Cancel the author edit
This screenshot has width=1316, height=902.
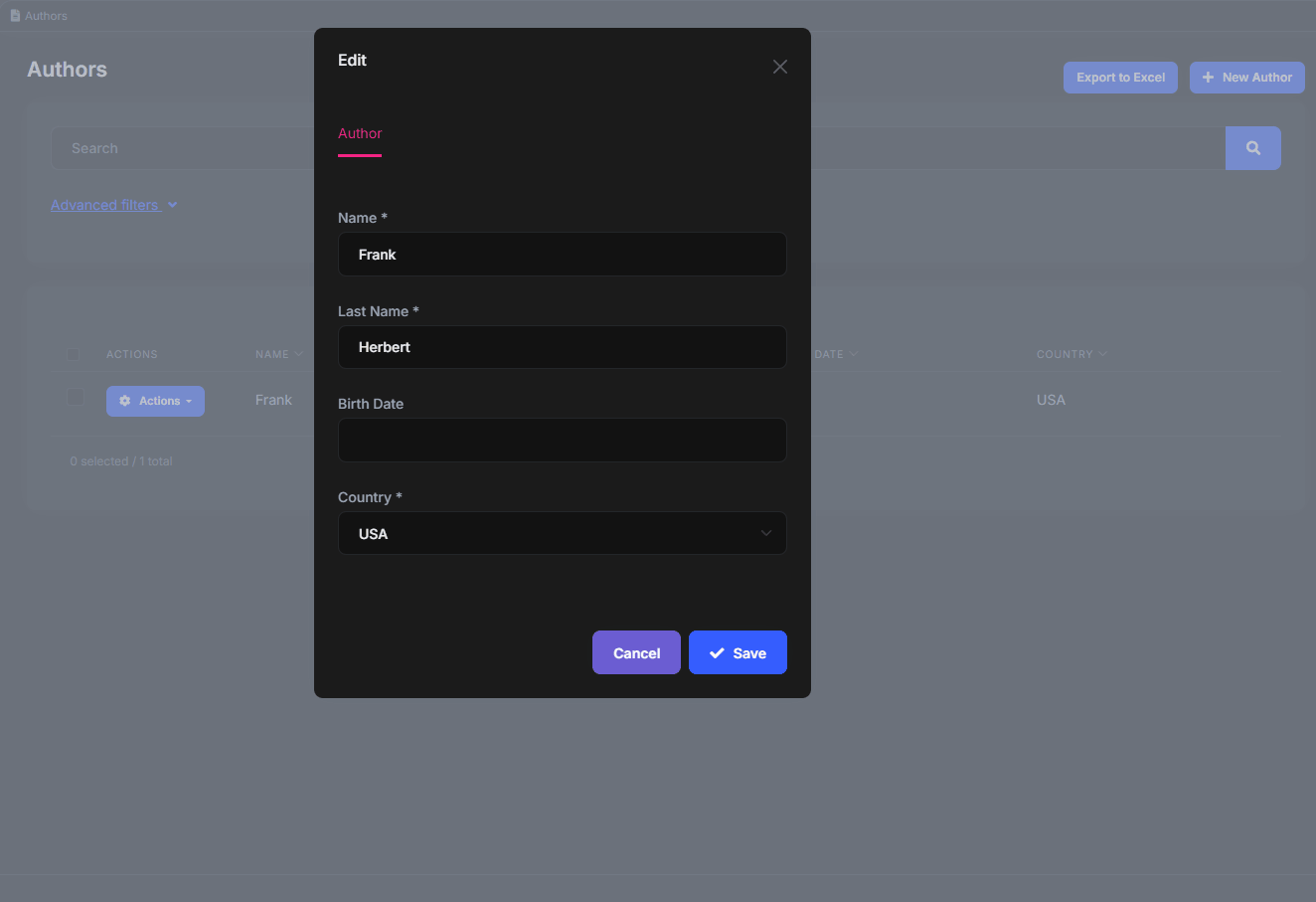tap(636, 652)
